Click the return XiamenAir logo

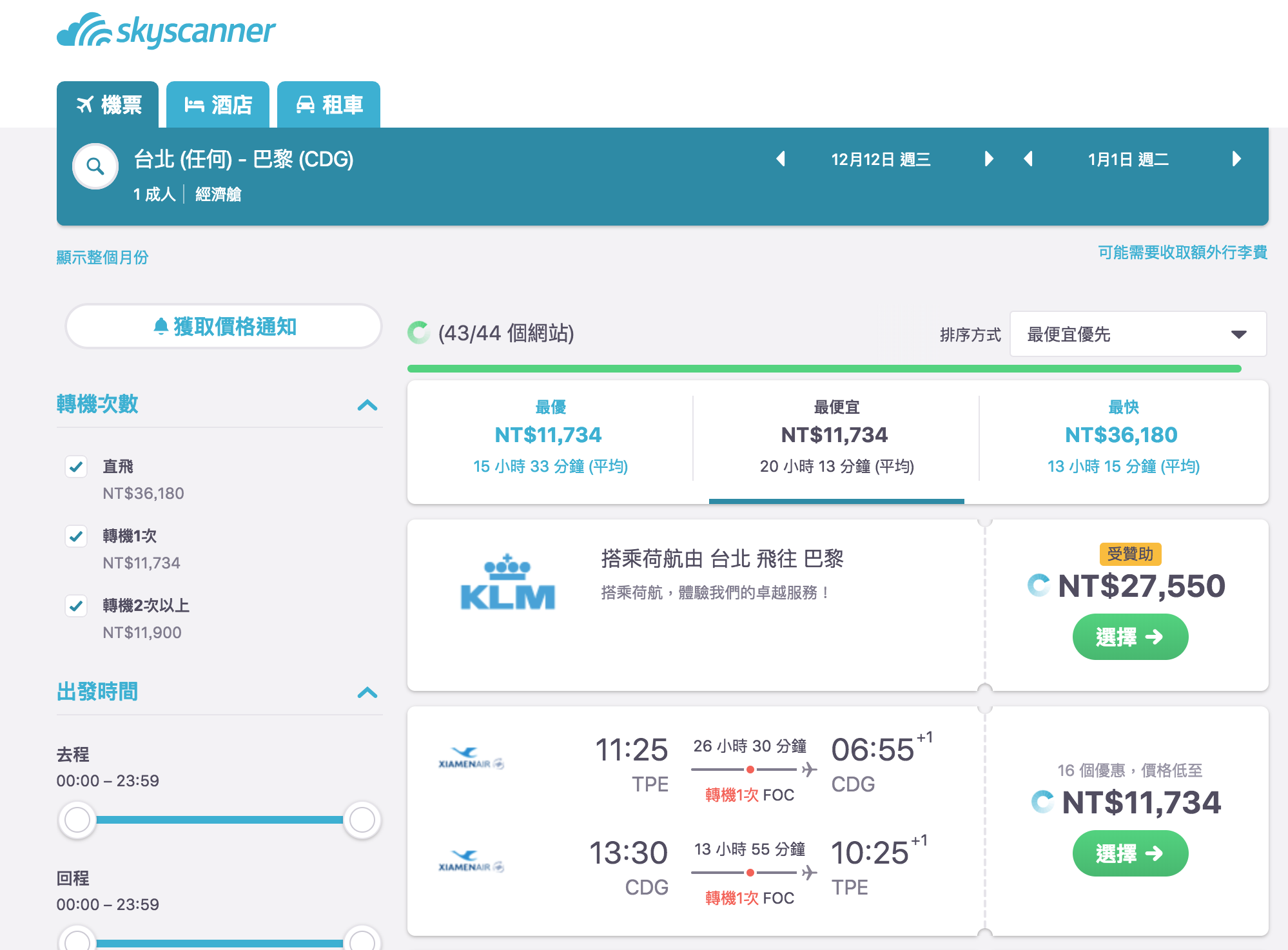click(471, 861)
